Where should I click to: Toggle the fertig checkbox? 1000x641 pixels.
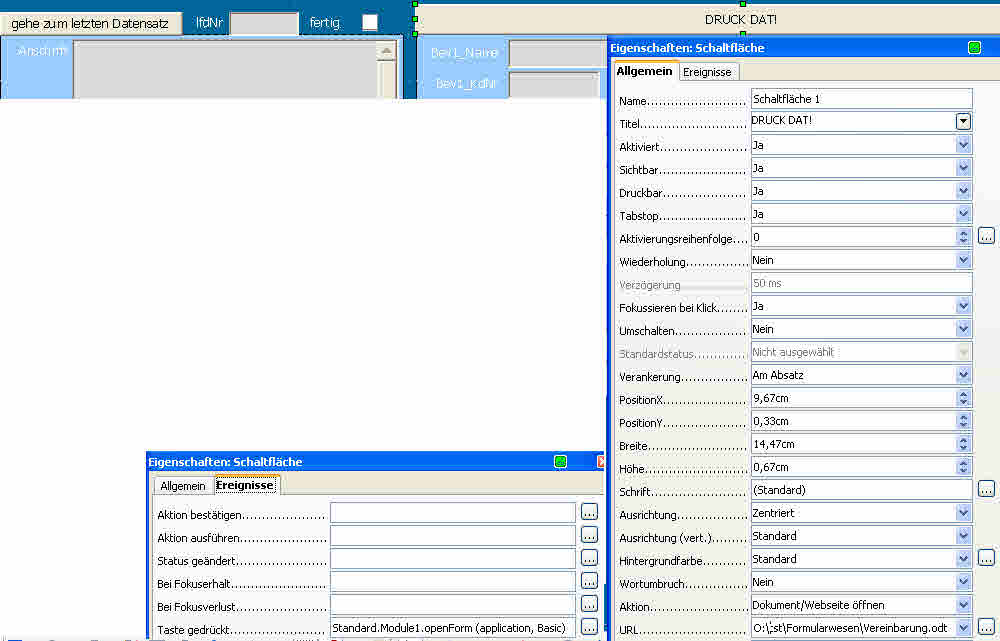(x=370, y=22)
